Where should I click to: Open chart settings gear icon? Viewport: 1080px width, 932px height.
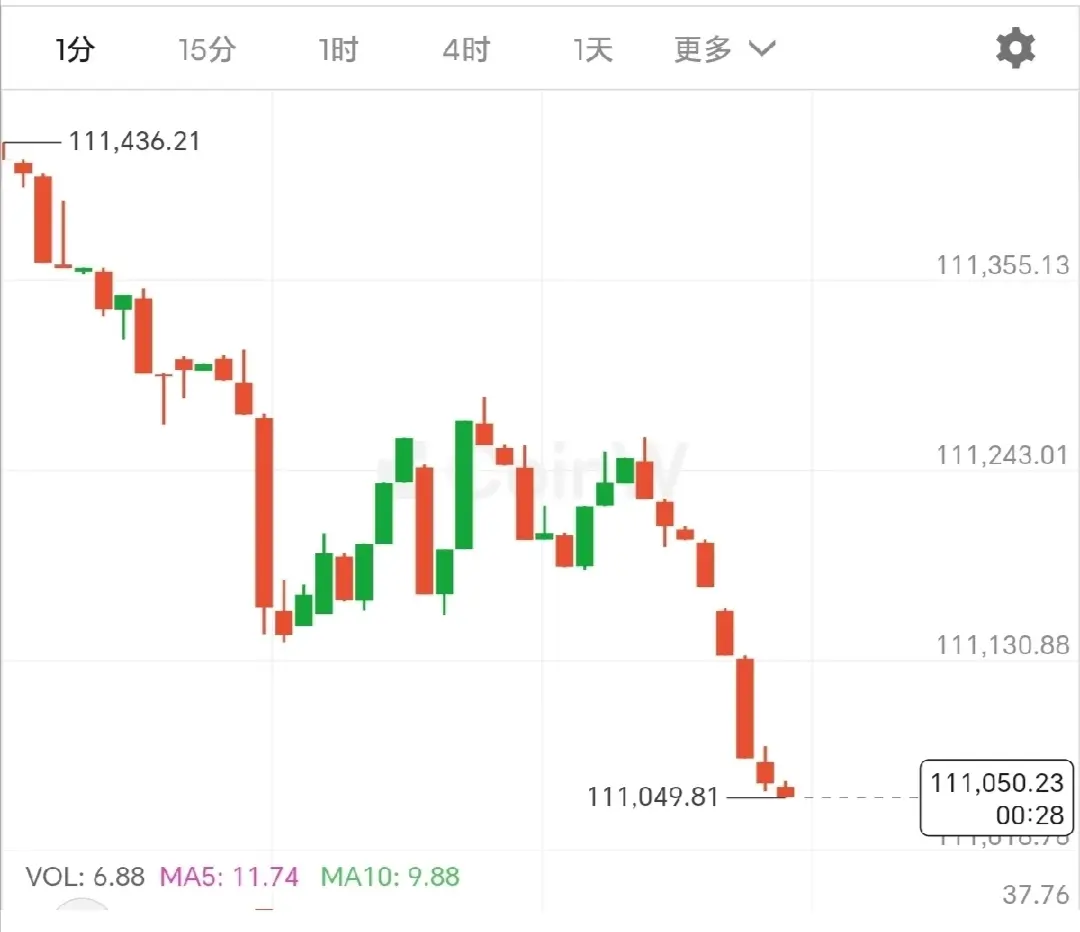point(1015,48)
